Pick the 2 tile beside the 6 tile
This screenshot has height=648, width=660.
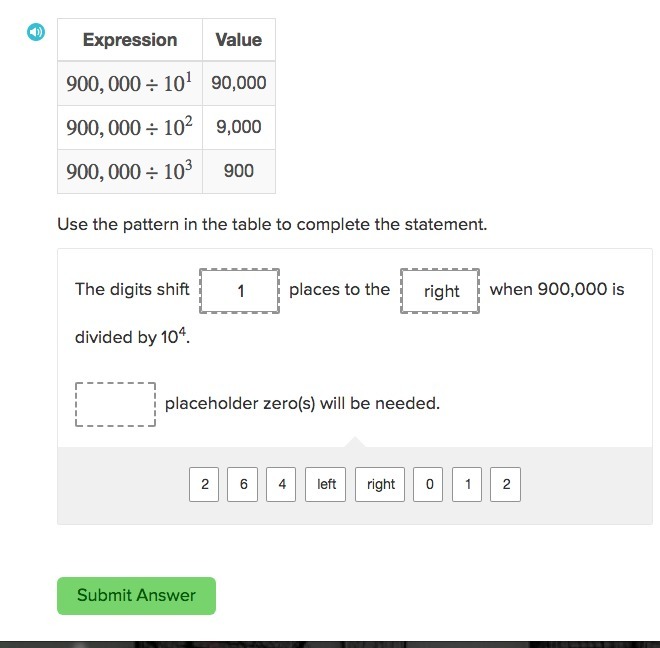[x=205, y=485]
